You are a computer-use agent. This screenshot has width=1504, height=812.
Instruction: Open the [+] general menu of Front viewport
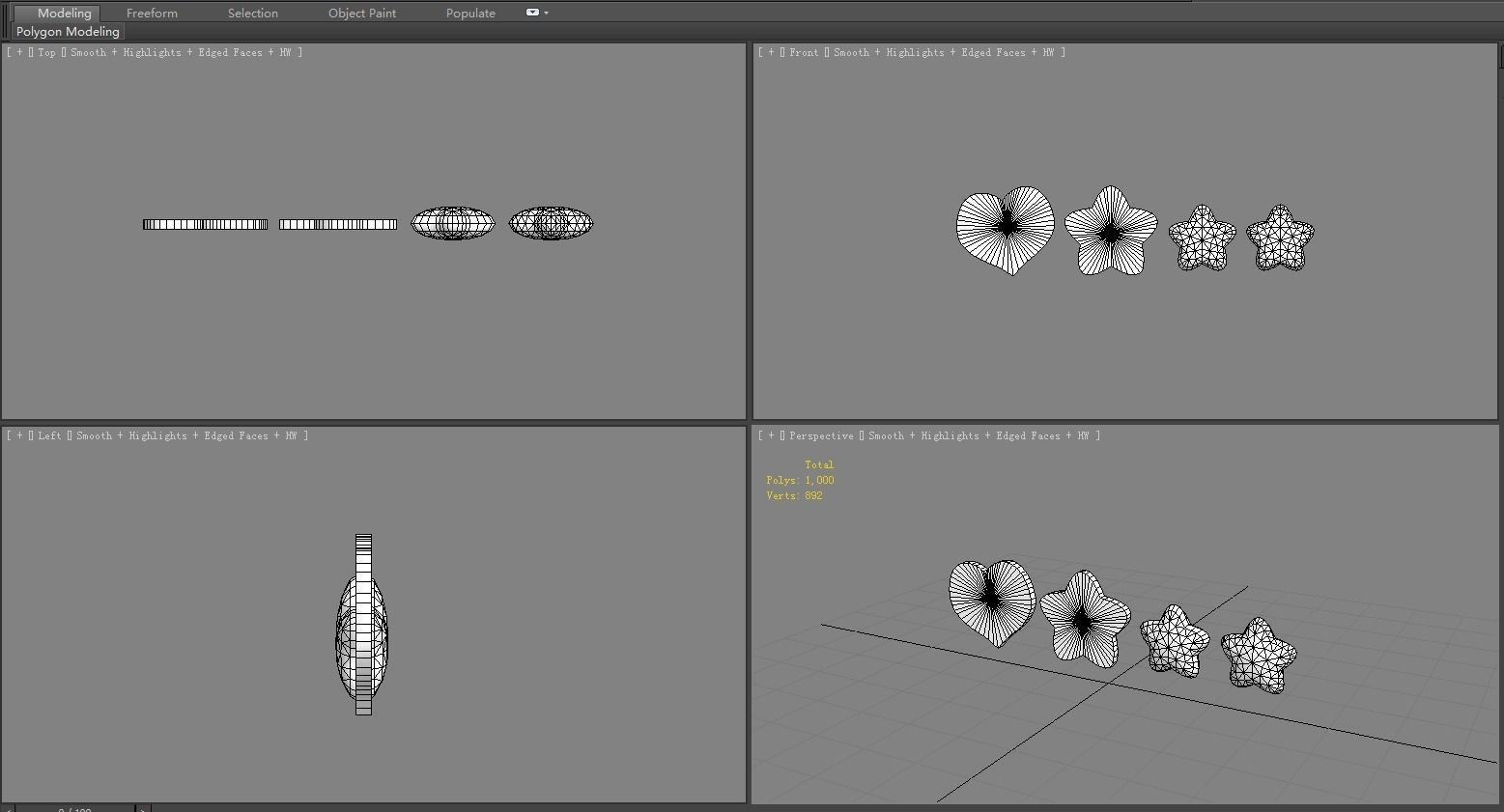coord(771,52)
